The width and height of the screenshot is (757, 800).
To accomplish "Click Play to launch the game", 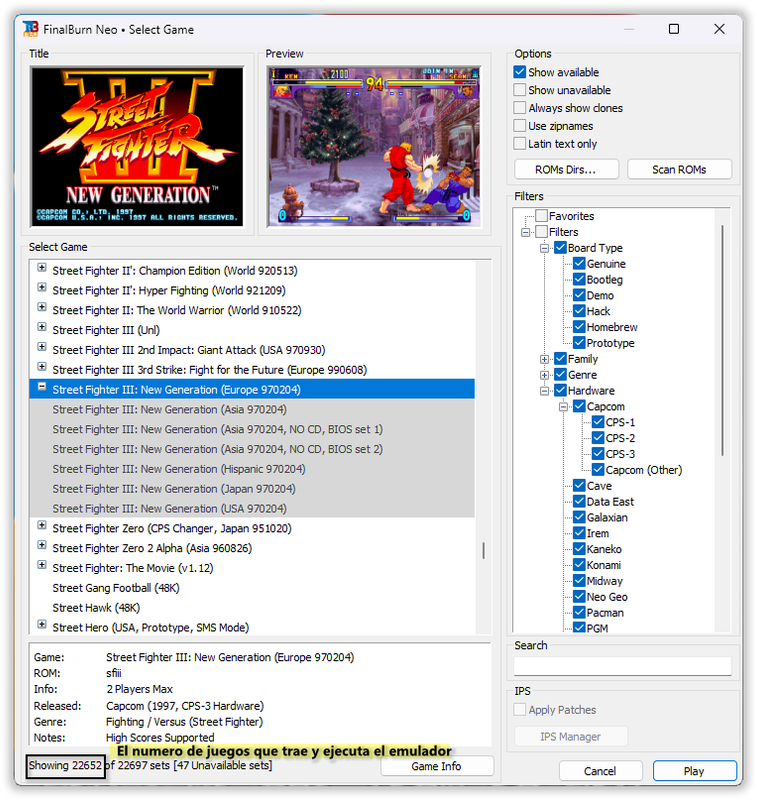I will click(x=694, y=771).
